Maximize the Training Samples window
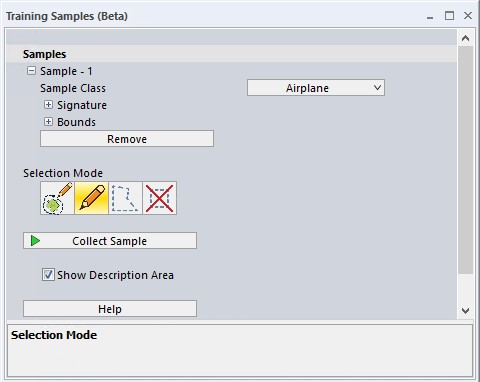Viewport: 480px width, 382px height. pos(449,16)
